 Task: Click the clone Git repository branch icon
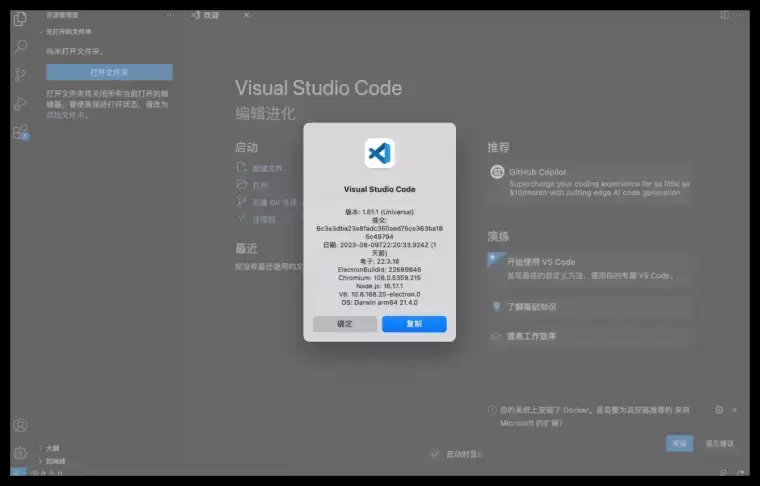241,201
